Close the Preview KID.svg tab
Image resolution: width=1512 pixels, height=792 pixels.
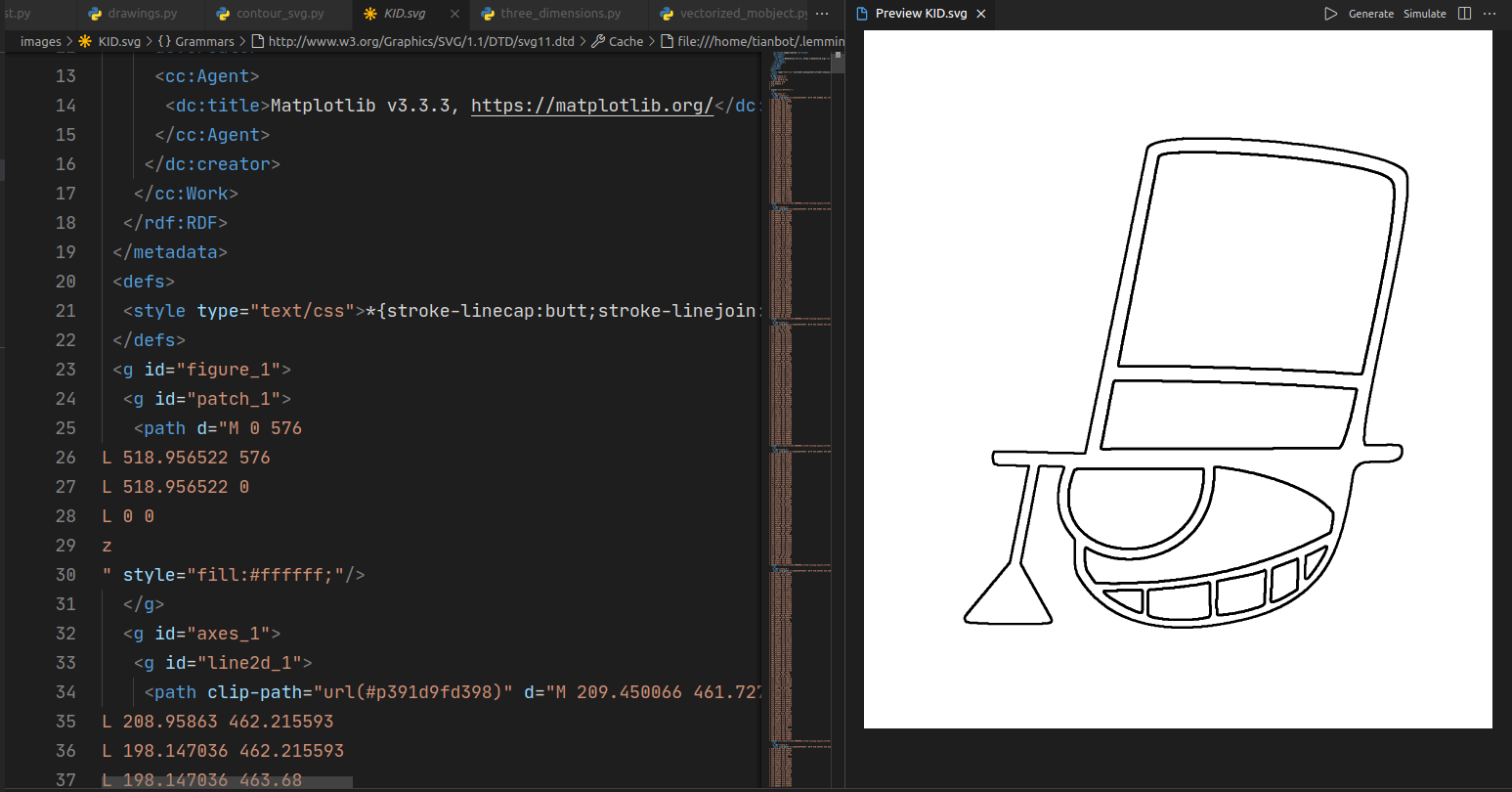981,14
